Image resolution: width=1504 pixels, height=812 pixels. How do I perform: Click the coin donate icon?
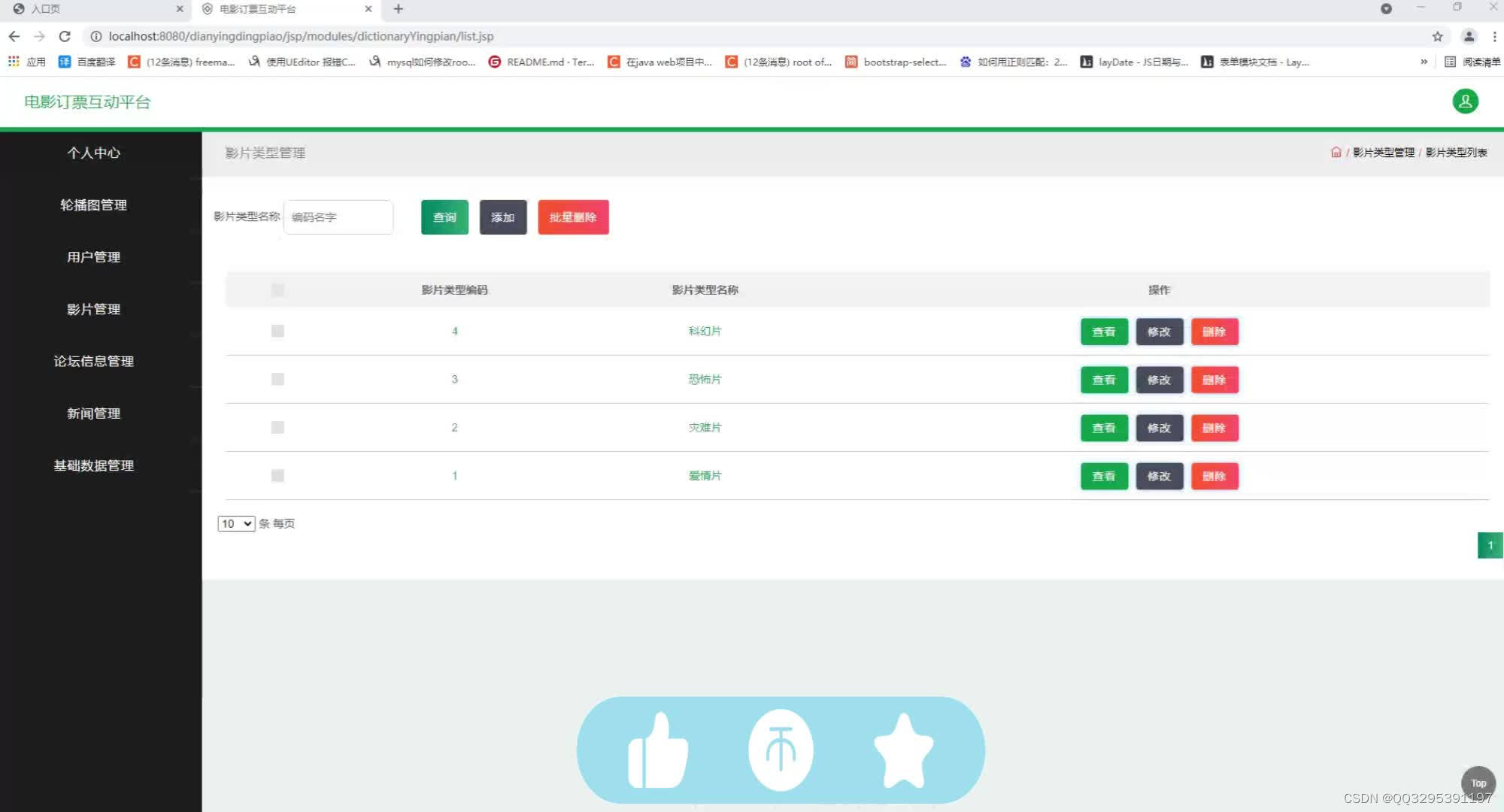(x=781, y=750)
